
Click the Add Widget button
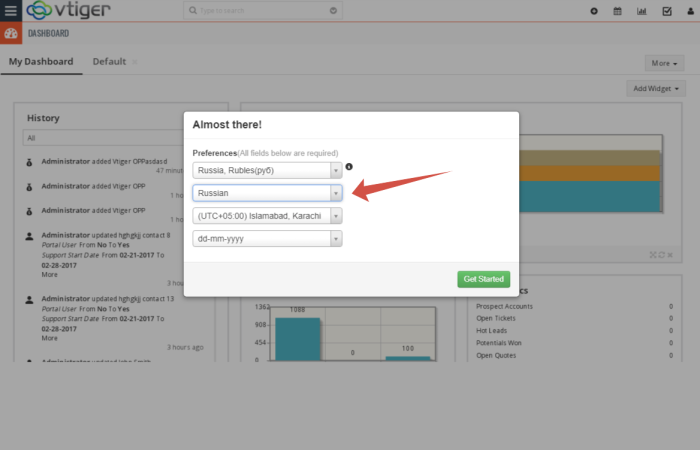pyautogui.click(x=657, y=89)
